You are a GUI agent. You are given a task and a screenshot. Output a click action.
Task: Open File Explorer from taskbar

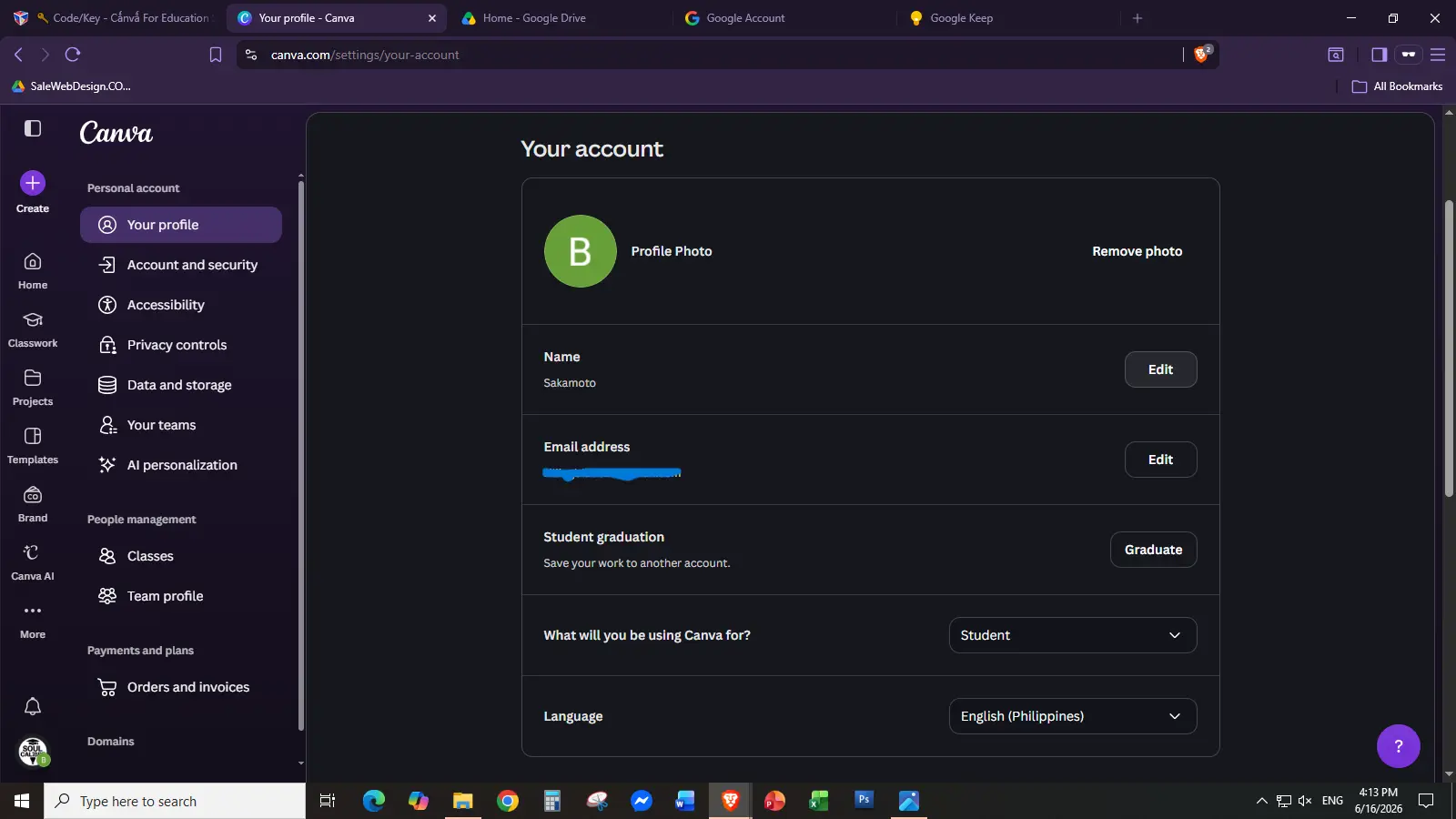pos(463,801)
